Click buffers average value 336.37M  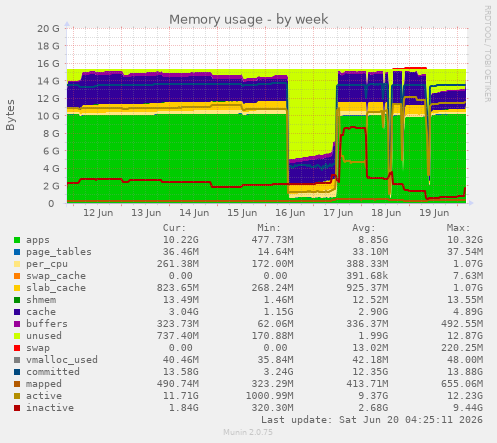coord(367,324)
